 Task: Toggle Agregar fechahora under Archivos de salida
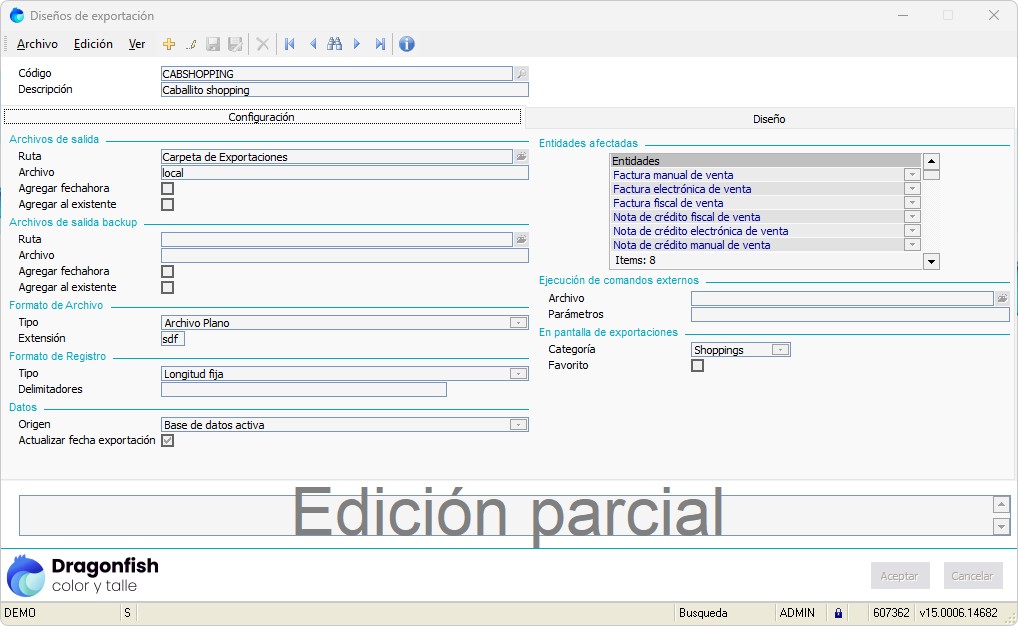168,189
